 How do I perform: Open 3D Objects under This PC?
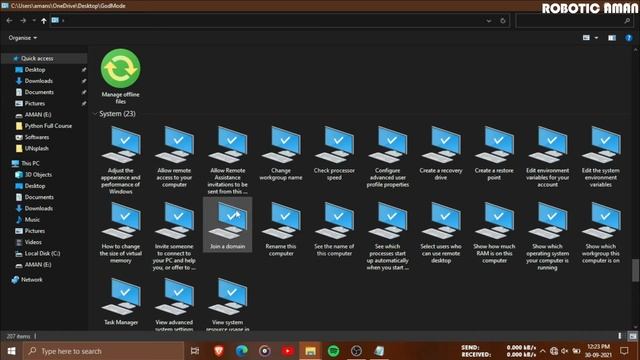[38, 174]
